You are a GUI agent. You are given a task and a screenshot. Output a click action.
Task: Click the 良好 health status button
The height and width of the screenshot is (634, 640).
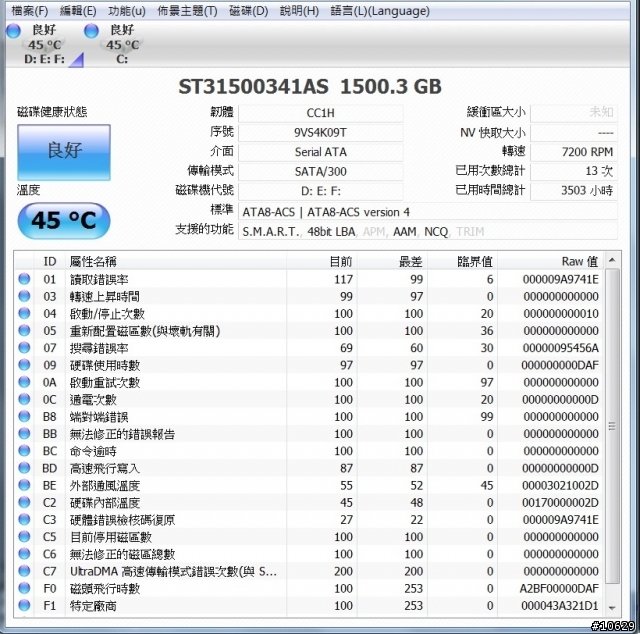point(64,152)
